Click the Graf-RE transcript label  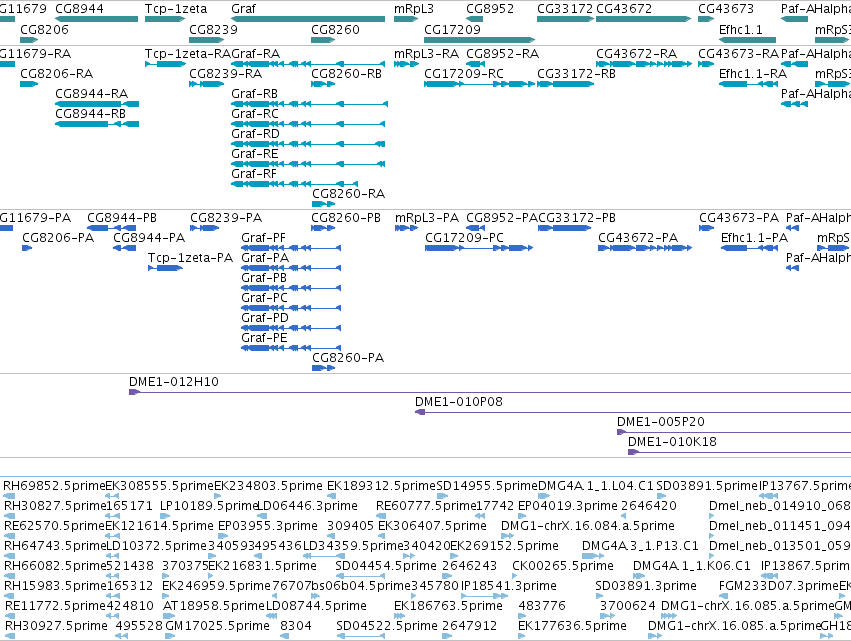pos(255,154)
